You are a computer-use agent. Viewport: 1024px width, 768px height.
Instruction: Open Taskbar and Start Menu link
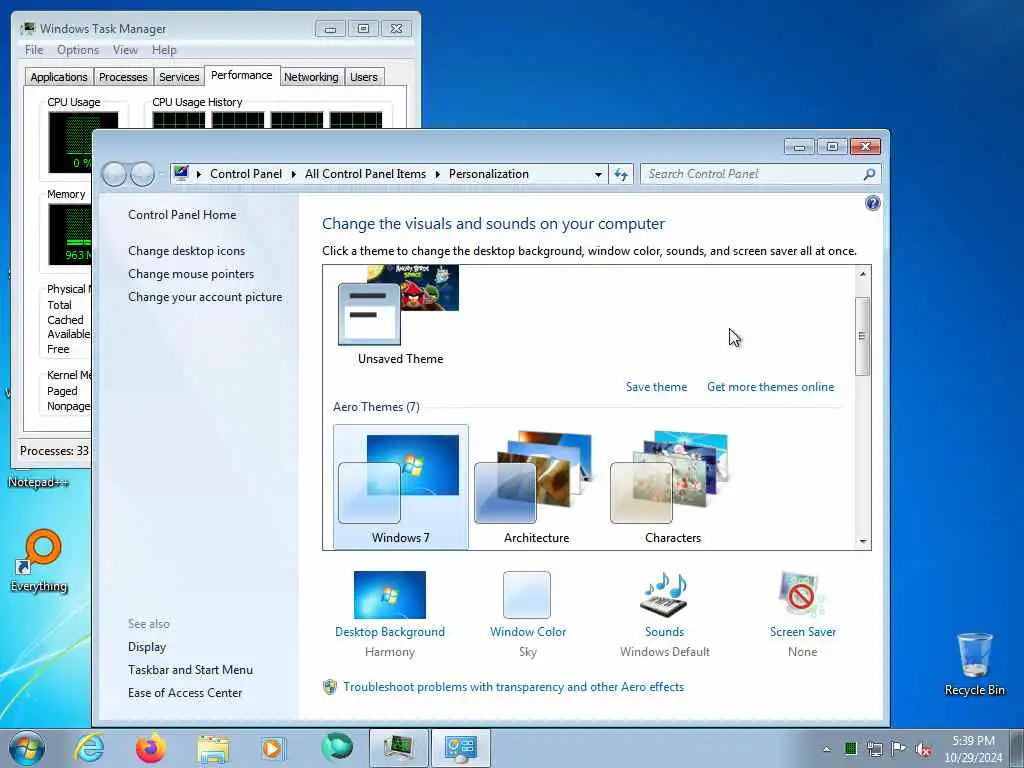190,669
